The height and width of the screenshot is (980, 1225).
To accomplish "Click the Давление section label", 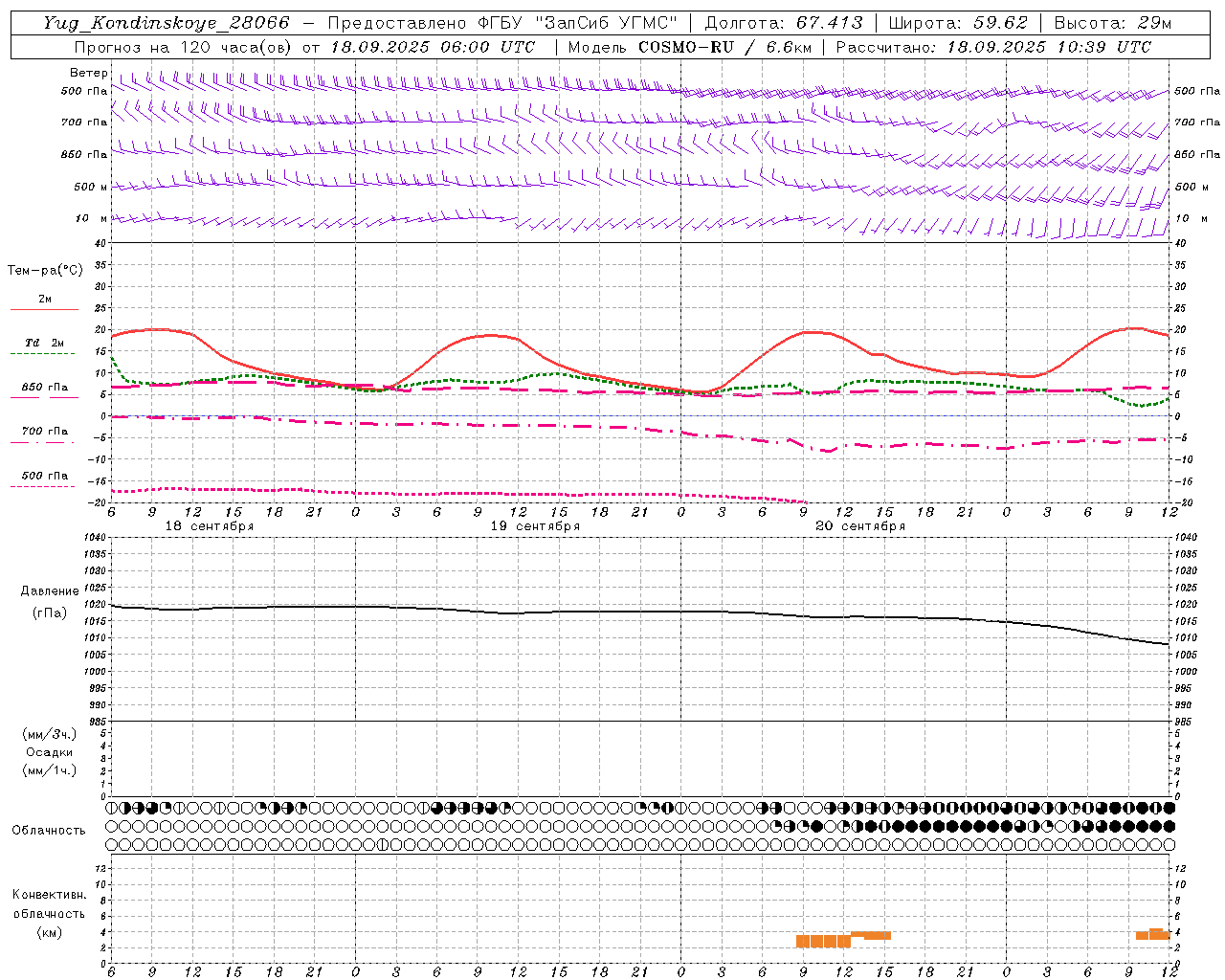I will tap(50, 591).
